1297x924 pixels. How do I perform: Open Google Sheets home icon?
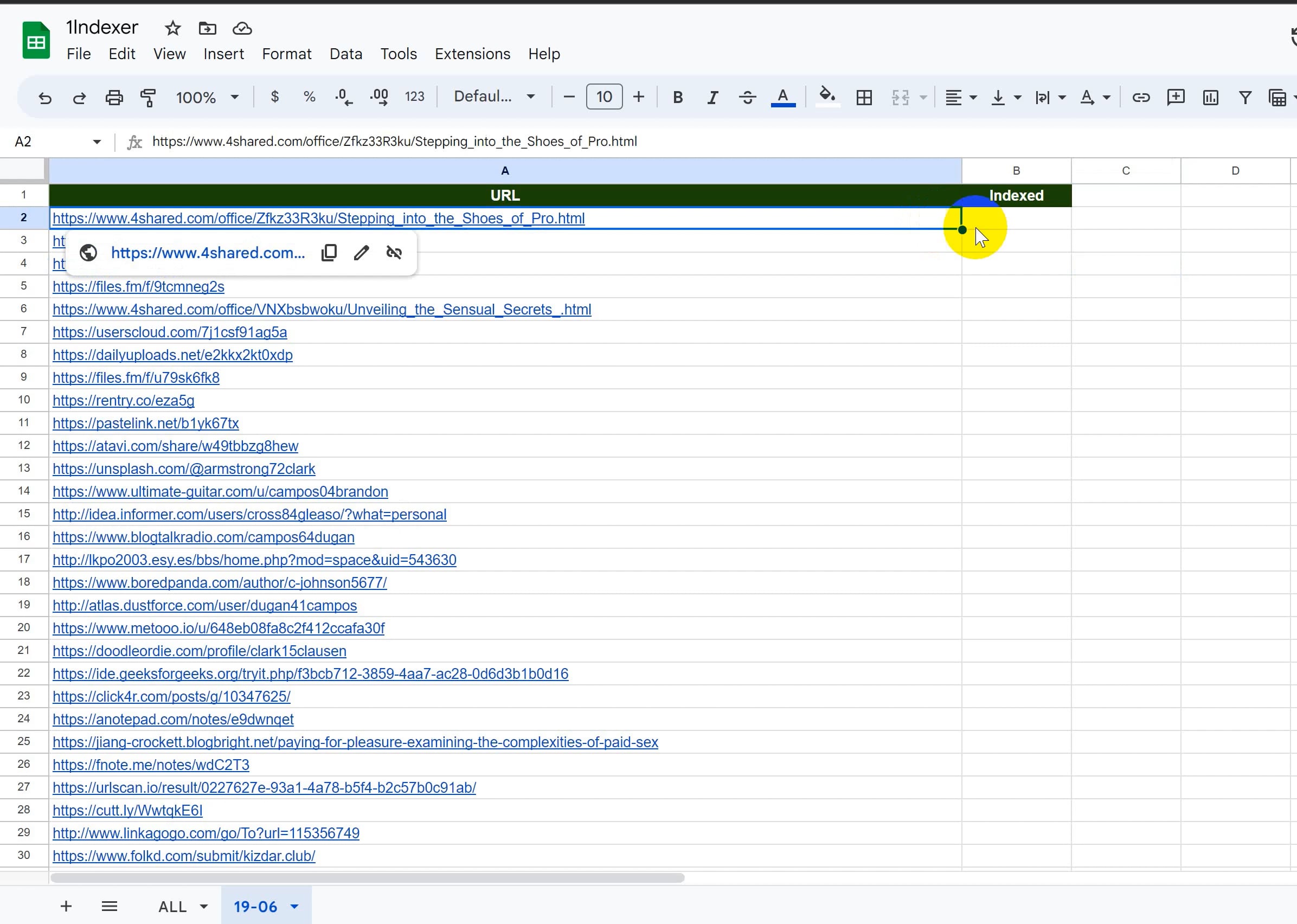[36, 40]
